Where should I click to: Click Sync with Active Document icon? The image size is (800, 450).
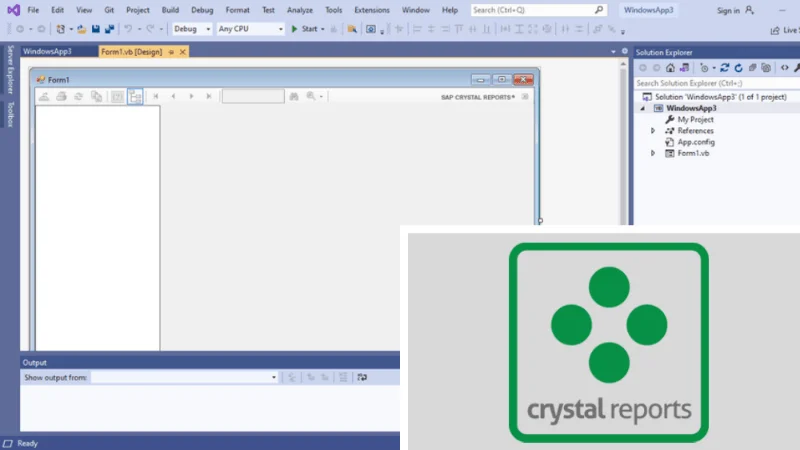pyautogui.click(x=724, y=68)
